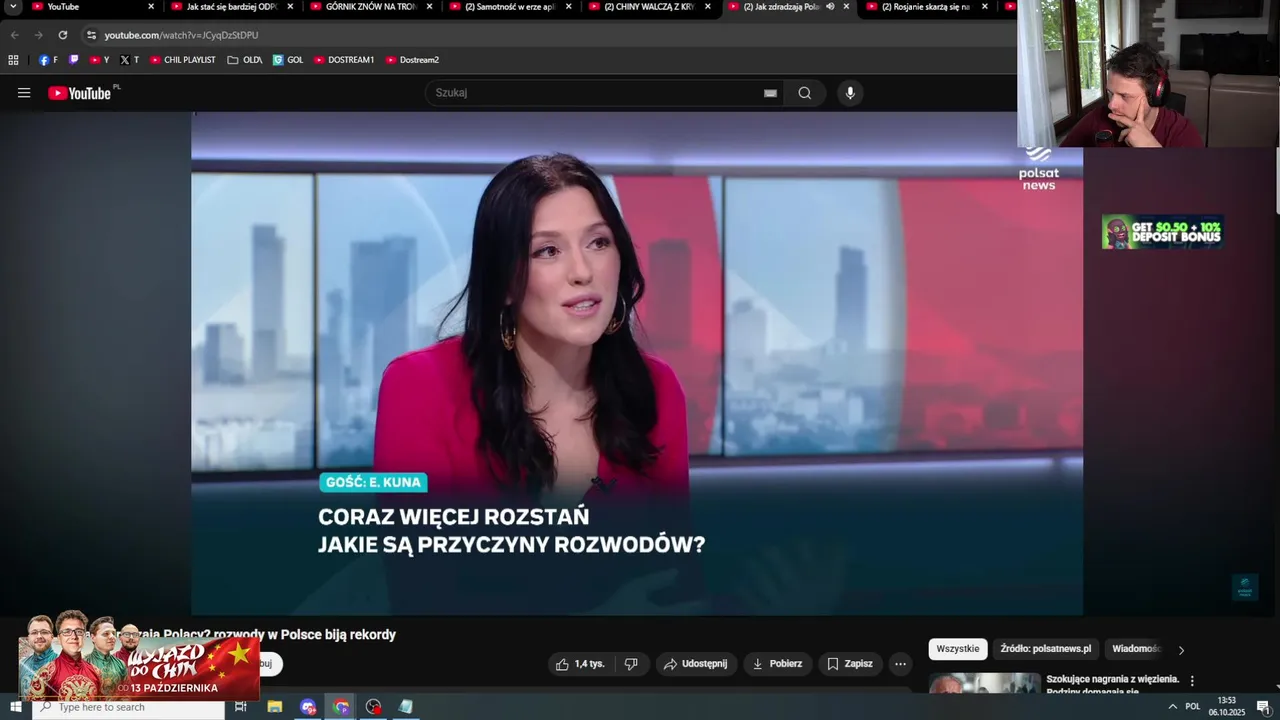Click the video player to pause

pos(637,363)
